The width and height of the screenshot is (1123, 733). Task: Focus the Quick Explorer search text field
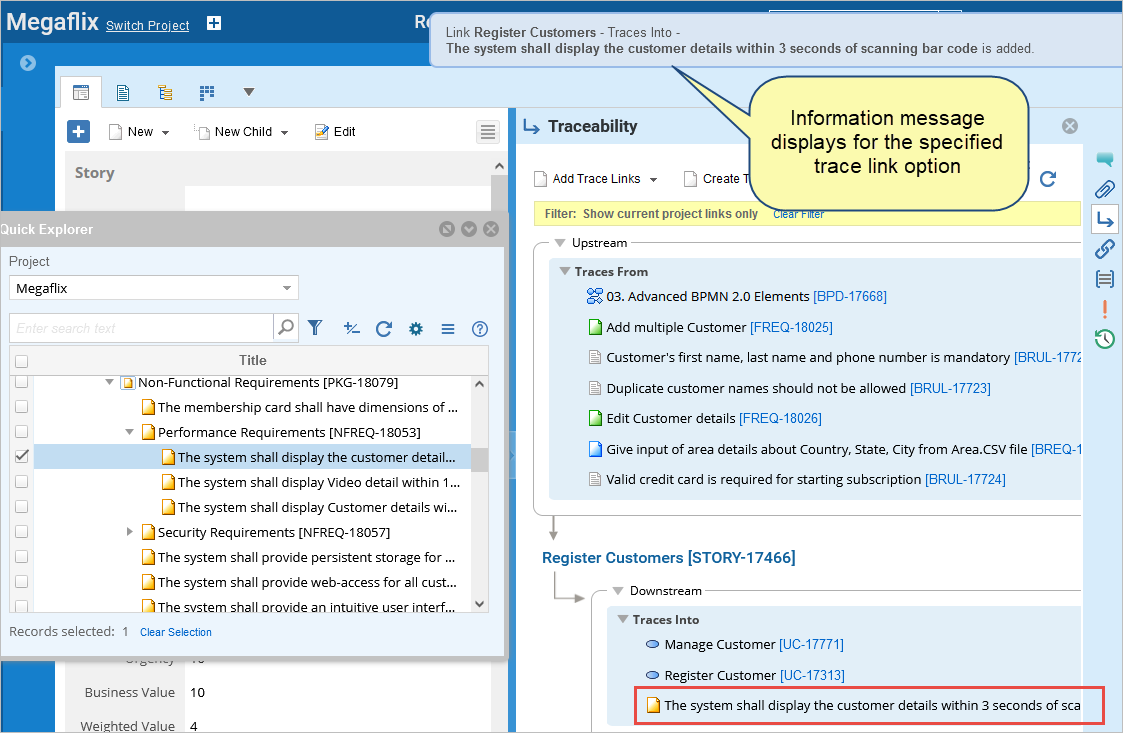pos(141,328)
